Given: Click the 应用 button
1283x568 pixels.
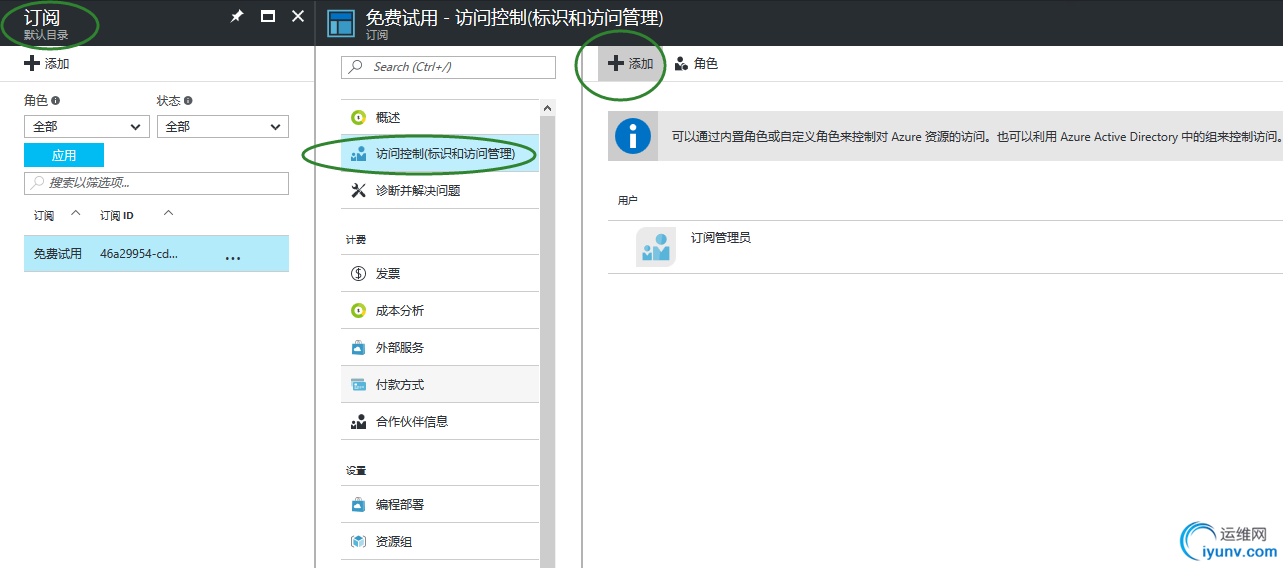Looking at the screenshot, I should 64,156.
